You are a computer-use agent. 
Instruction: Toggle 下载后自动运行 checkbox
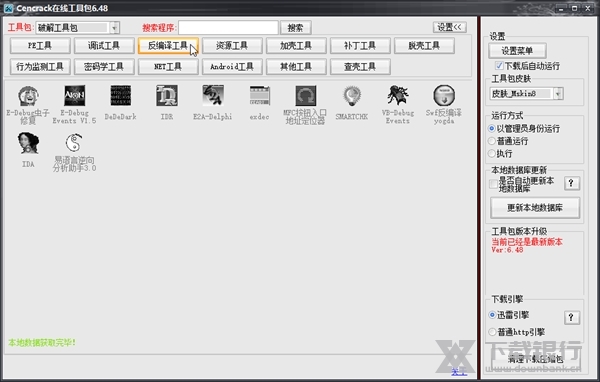coord(499,66)
